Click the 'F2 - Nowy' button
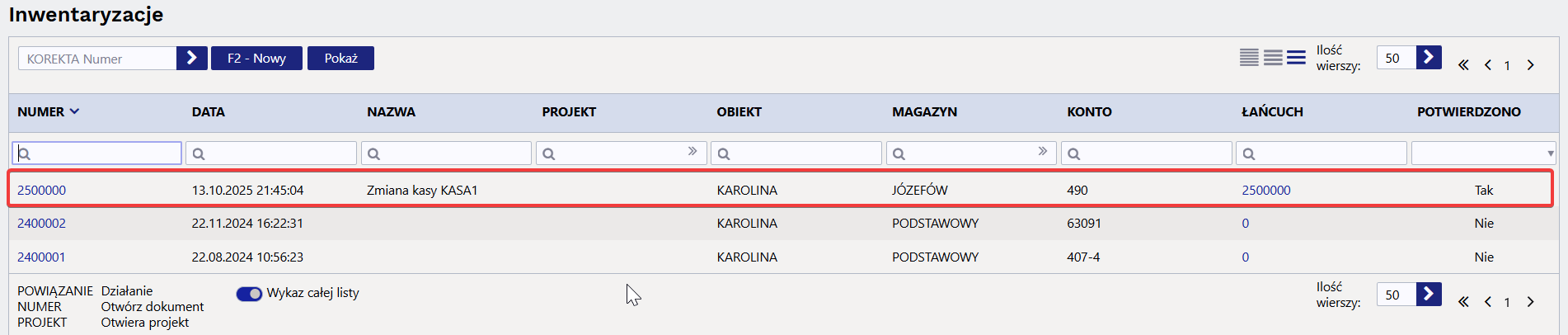 tap(256, 59)
